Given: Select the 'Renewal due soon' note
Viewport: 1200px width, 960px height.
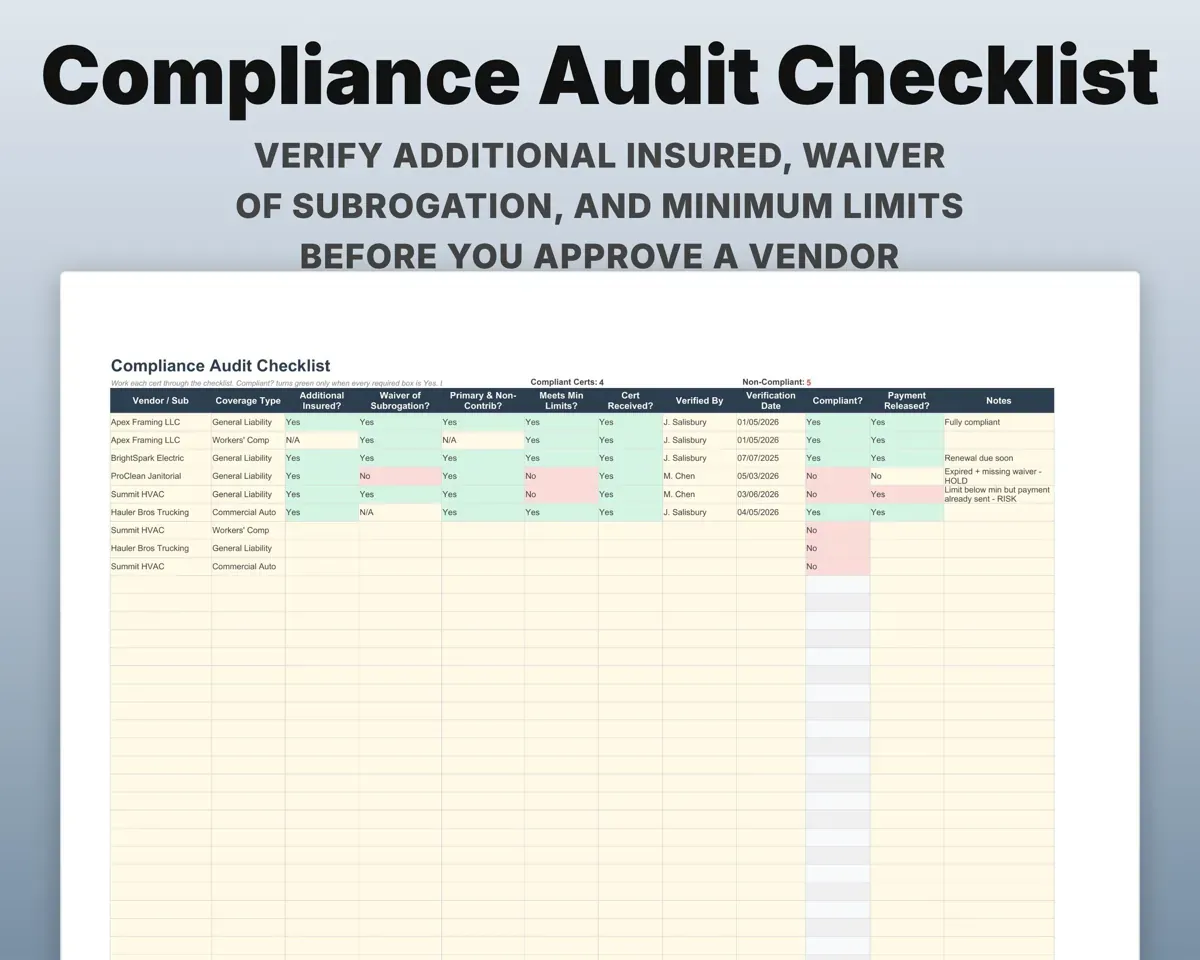Looking at the screenshot, I should (999, 458).
